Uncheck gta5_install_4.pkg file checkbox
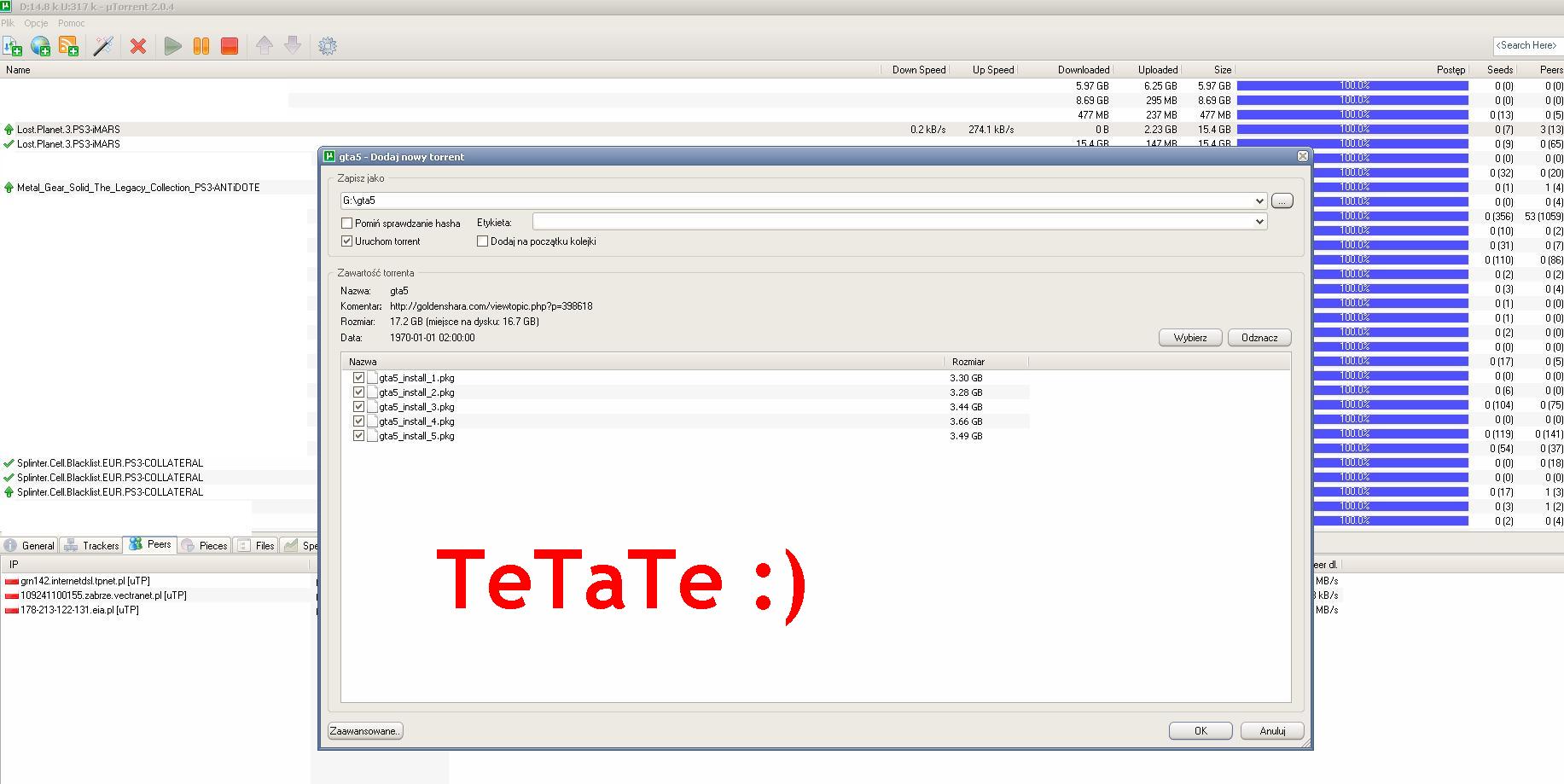The height and width of the screenshot is (784, 1564). click(x=358, y=421)
